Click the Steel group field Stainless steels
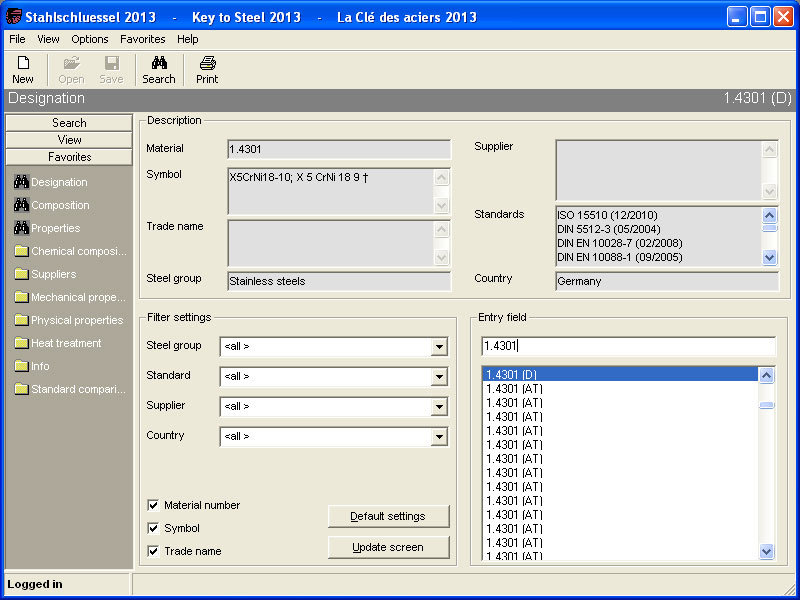The width and height of the screenshot is (800, 600). [x=339, y=281]
